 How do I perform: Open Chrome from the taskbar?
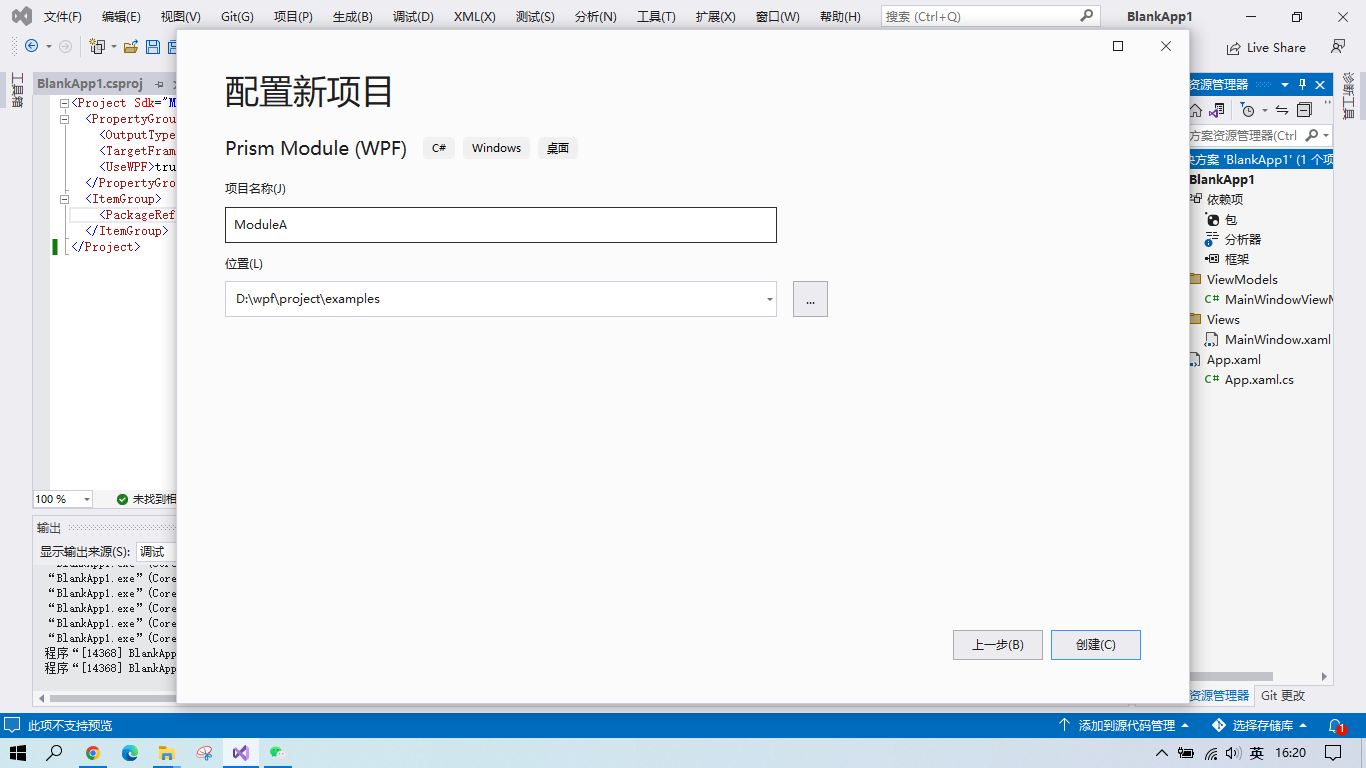[93, 753]
